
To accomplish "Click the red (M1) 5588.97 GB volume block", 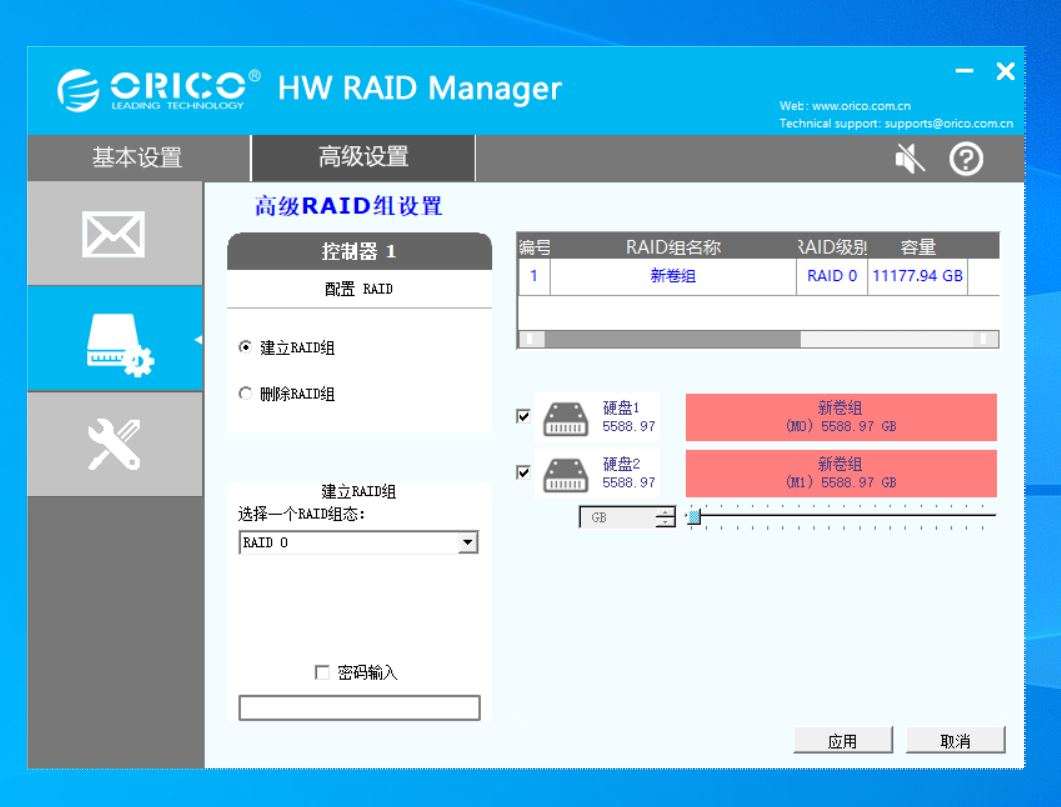I will click(841, 473).
